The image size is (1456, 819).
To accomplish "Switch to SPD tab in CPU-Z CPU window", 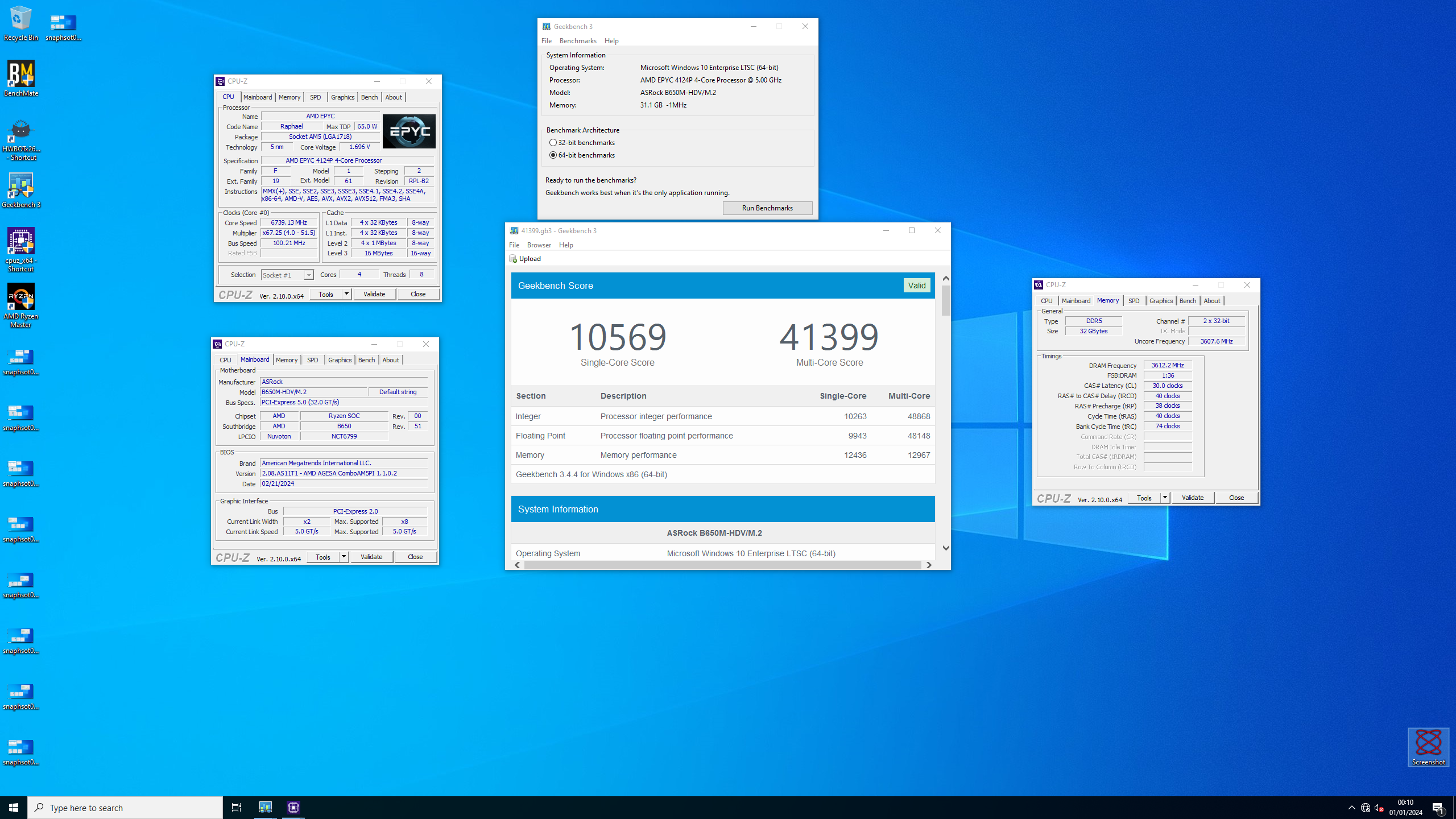I will click(x=316, y=97).
